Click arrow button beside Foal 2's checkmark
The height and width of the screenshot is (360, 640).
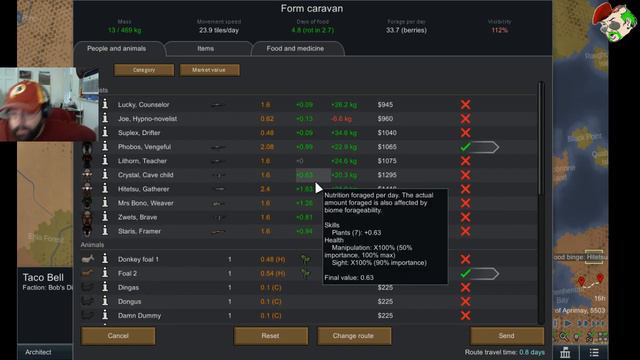485,273
